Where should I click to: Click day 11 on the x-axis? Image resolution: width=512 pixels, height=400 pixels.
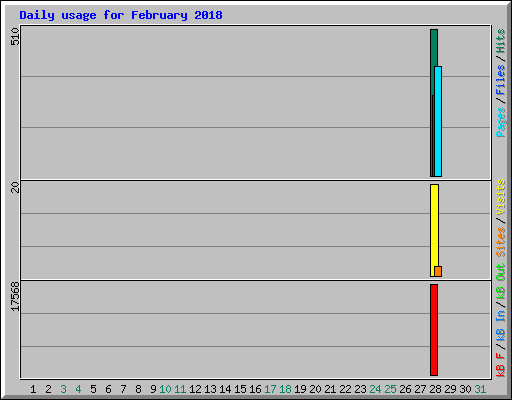click(x=180, y=389)
